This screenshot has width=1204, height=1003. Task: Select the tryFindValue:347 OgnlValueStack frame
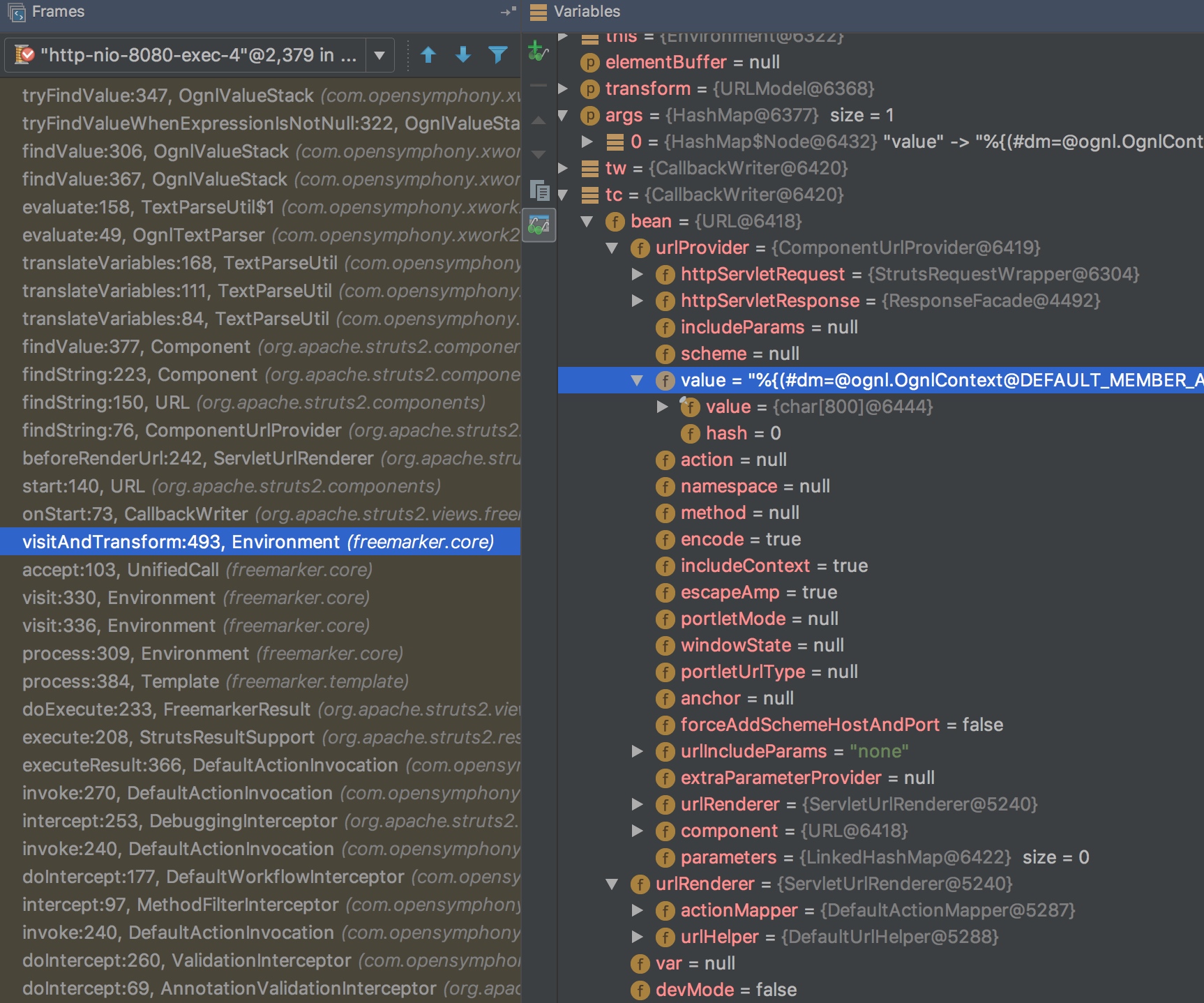[260, 96]
